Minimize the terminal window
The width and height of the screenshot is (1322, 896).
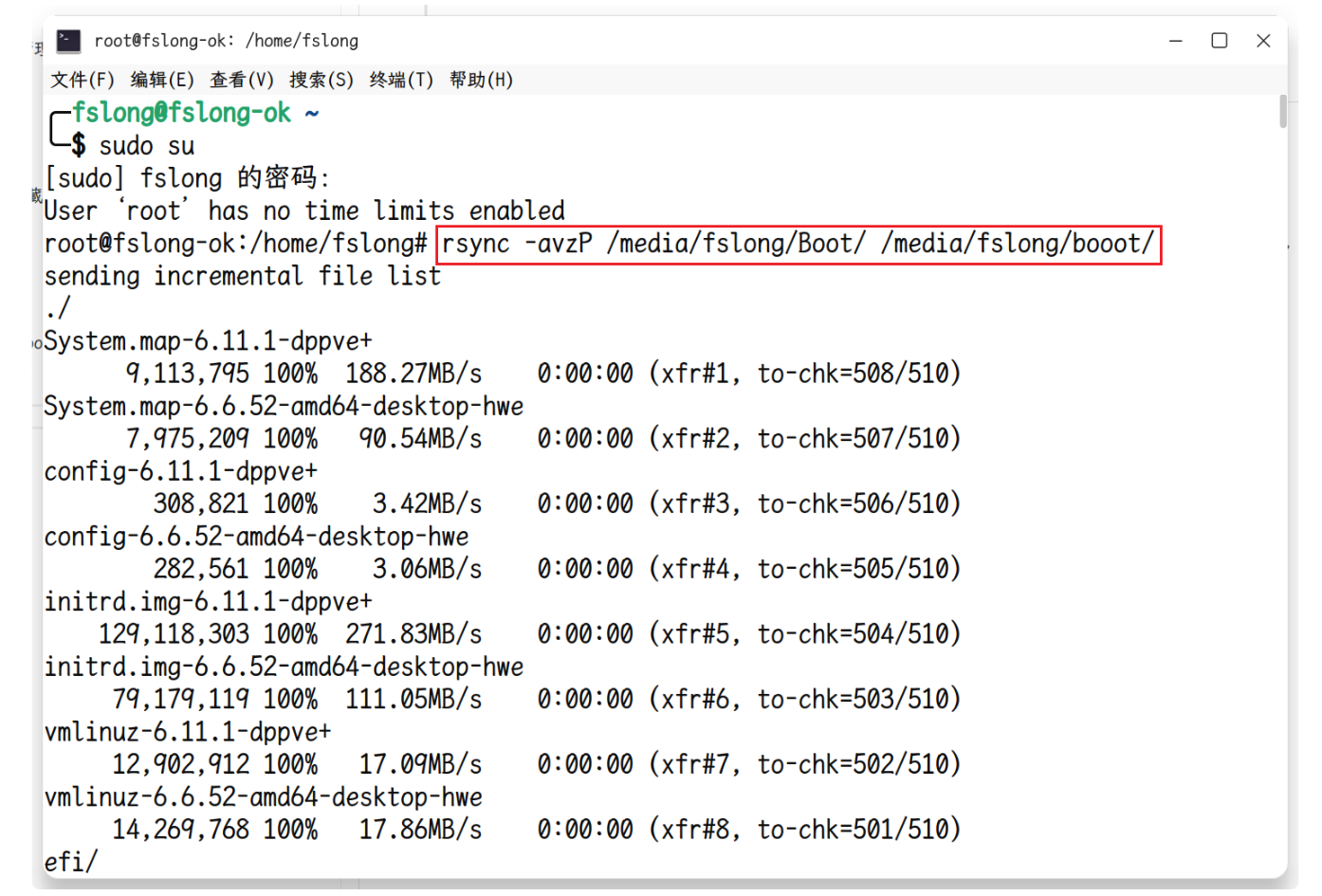click(x=1176, y=41)
